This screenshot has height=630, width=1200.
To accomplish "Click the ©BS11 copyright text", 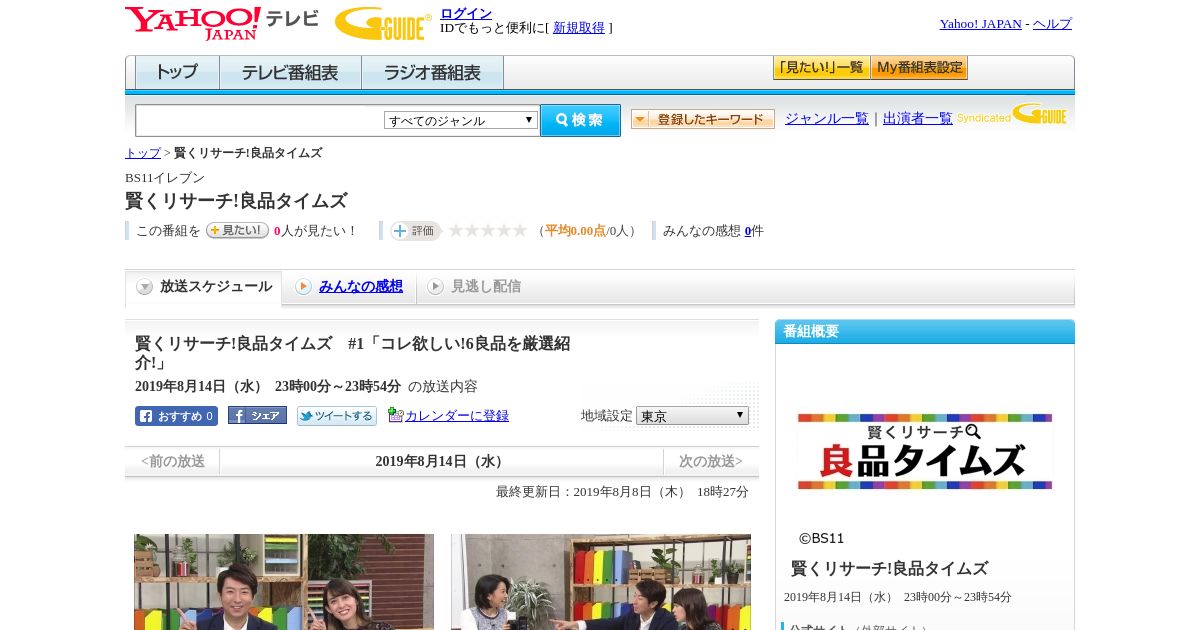I will [821, 538].
